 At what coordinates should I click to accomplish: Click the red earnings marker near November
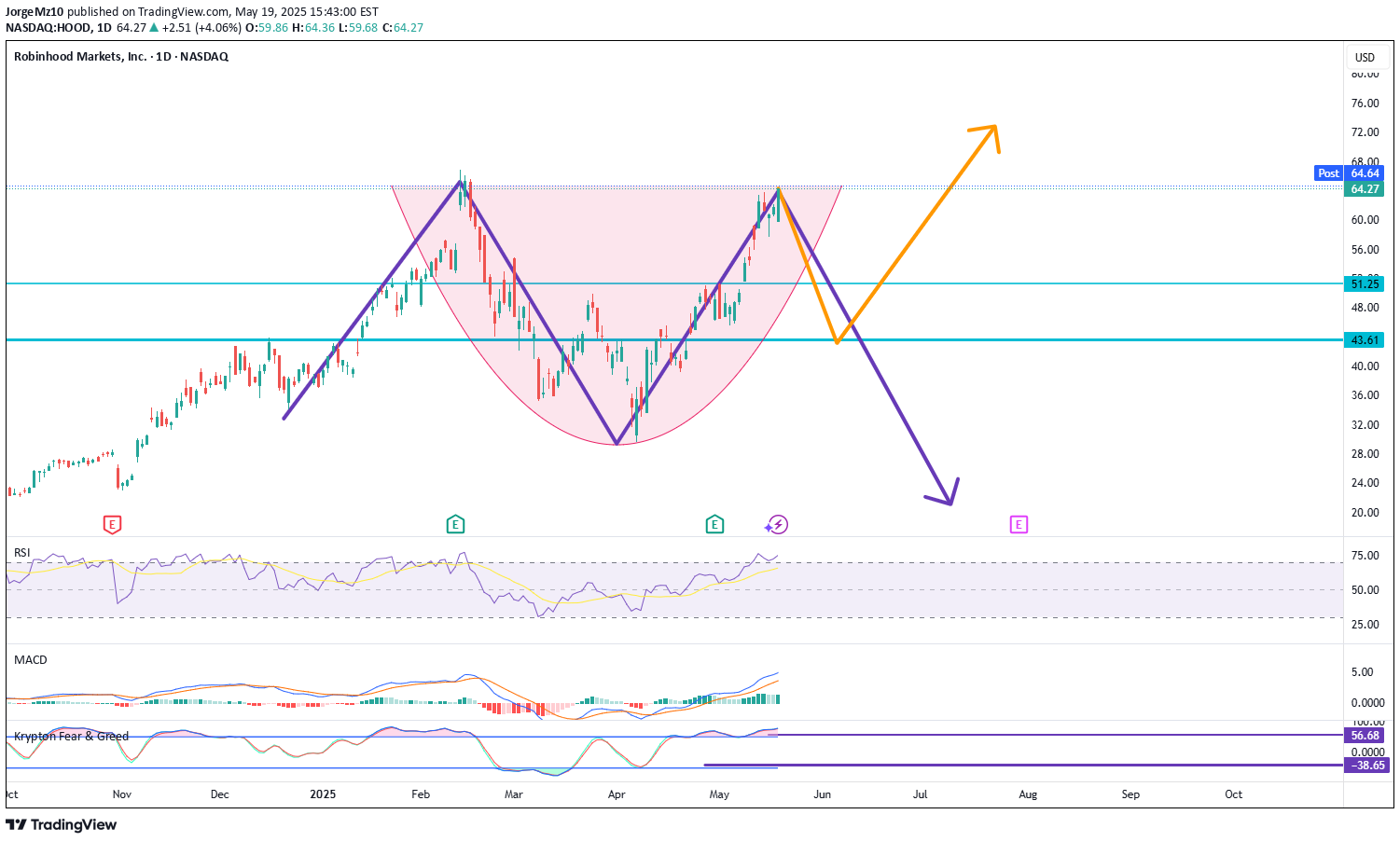pyautogui.click(x=112, y=525)
